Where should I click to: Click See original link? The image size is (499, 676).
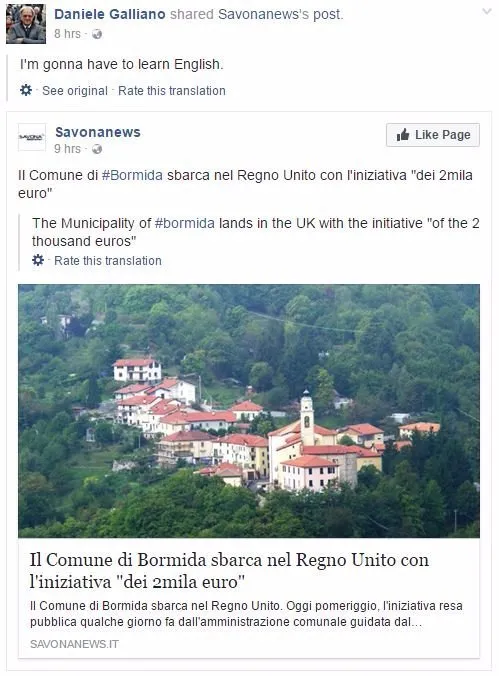[x=75, y=91]
